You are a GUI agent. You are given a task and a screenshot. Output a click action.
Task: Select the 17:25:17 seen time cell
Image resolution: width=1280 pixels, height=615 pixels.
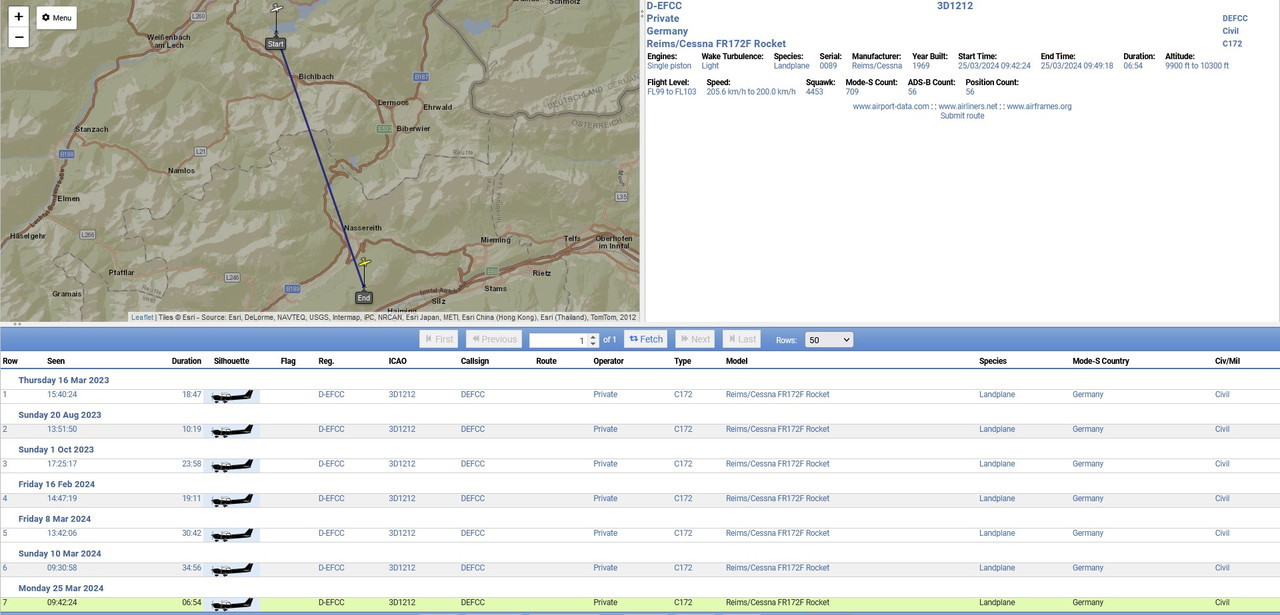[x=62, y=464]
